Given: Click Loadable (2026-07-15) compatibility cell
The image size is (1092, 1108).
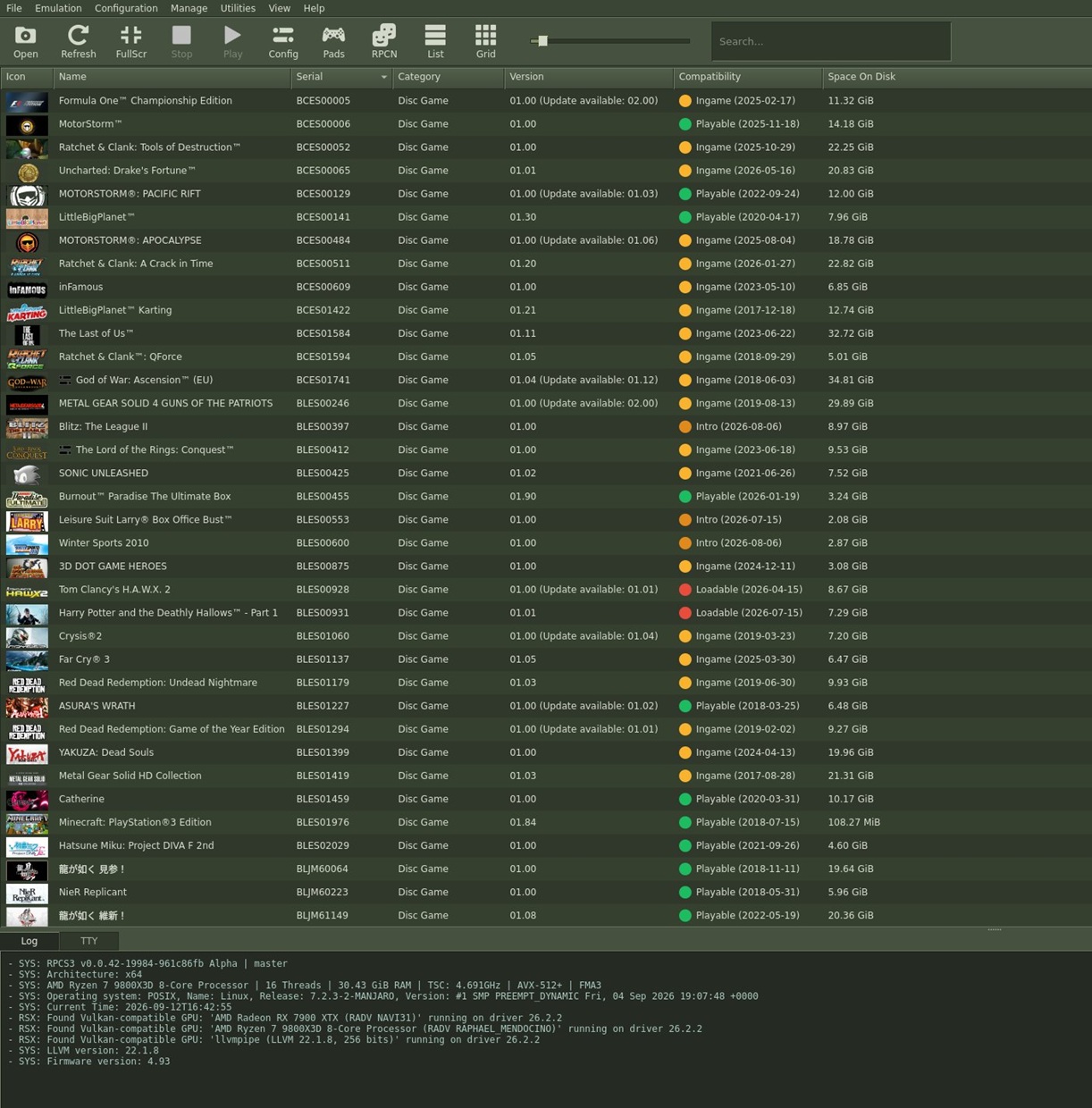Looking at the screenshot, I should [x=748, y=613].
